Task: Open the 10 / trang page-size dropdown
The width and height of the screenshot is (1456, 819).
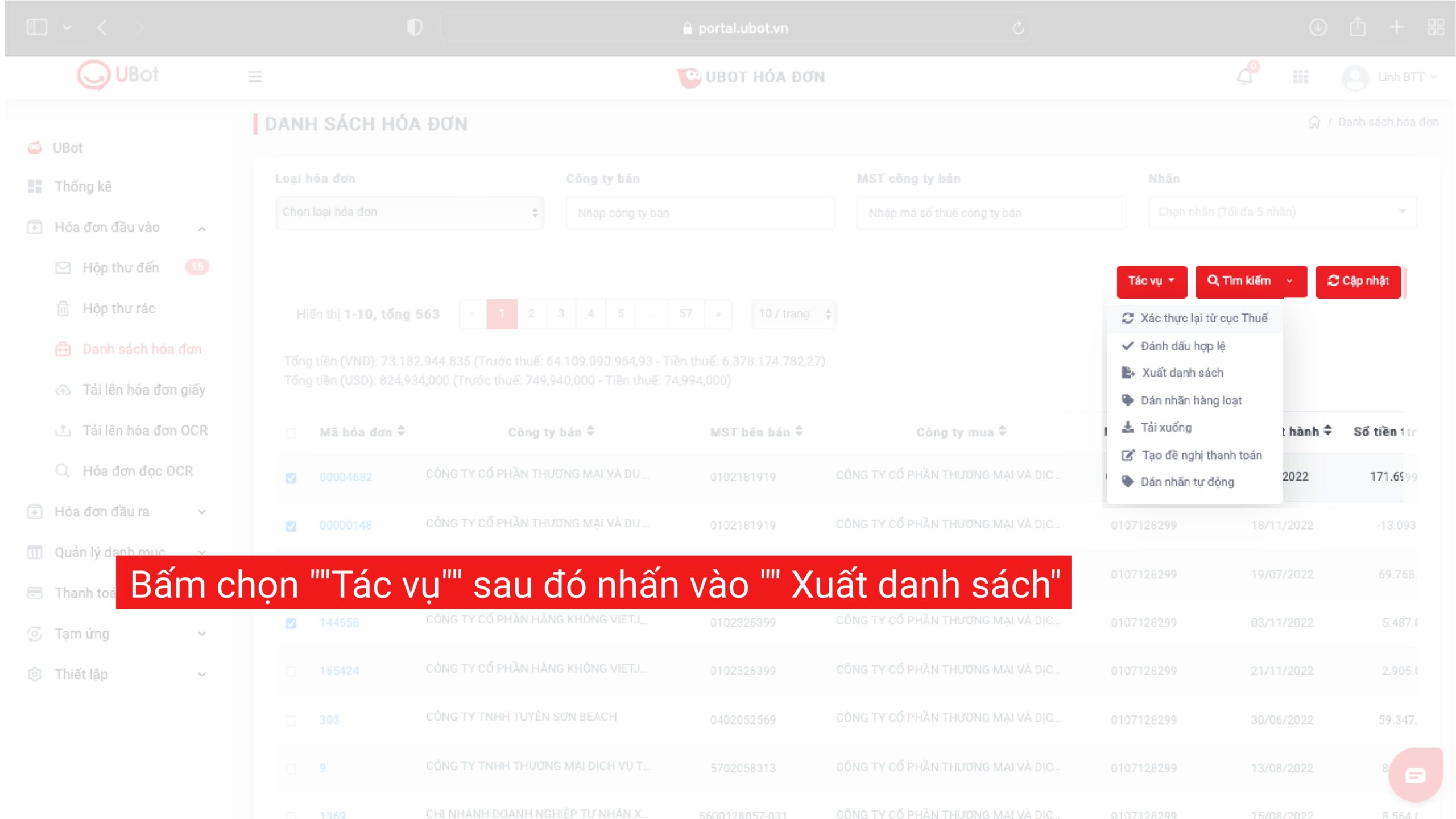Action: click(794, 314)
